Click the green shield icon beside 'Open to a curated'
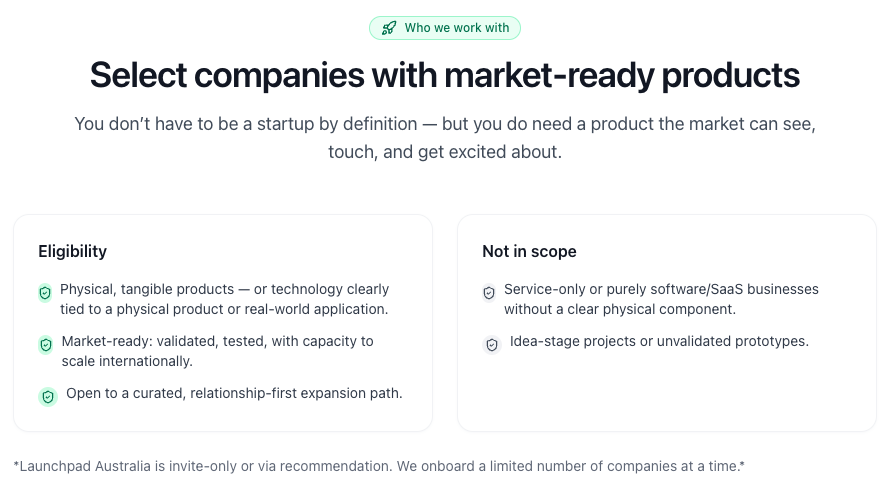Image resolution: width=886 pixels, height=490 pixels. 48,396
